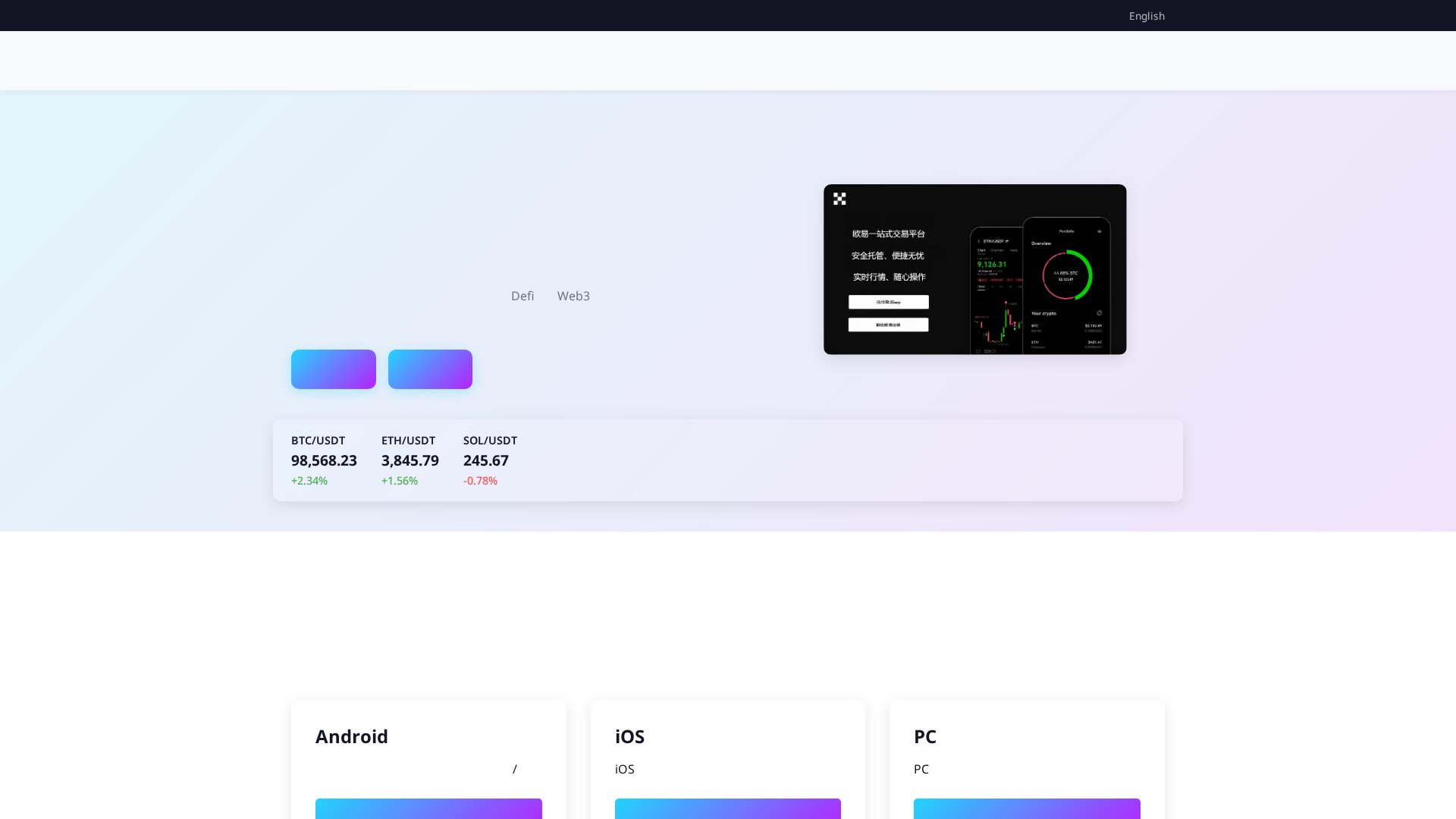Click the left blue-purple gradient button

pos(333,369)
